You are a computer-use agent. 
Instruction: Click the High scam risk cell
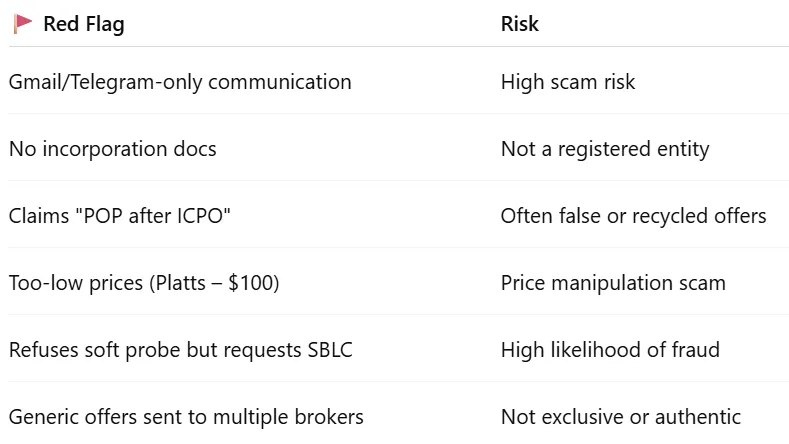pos(568,82)
